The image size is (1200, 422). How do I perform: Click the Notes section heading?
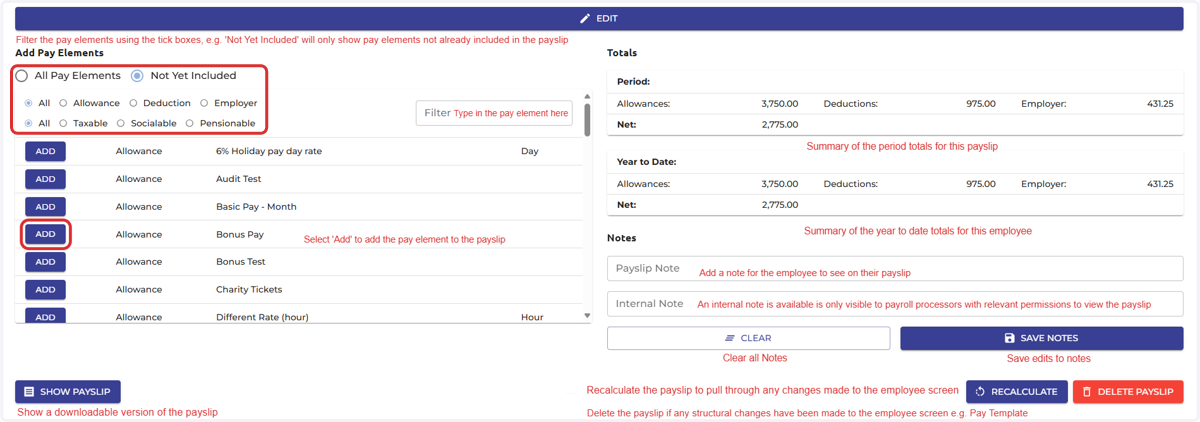(x=622, y=238)
